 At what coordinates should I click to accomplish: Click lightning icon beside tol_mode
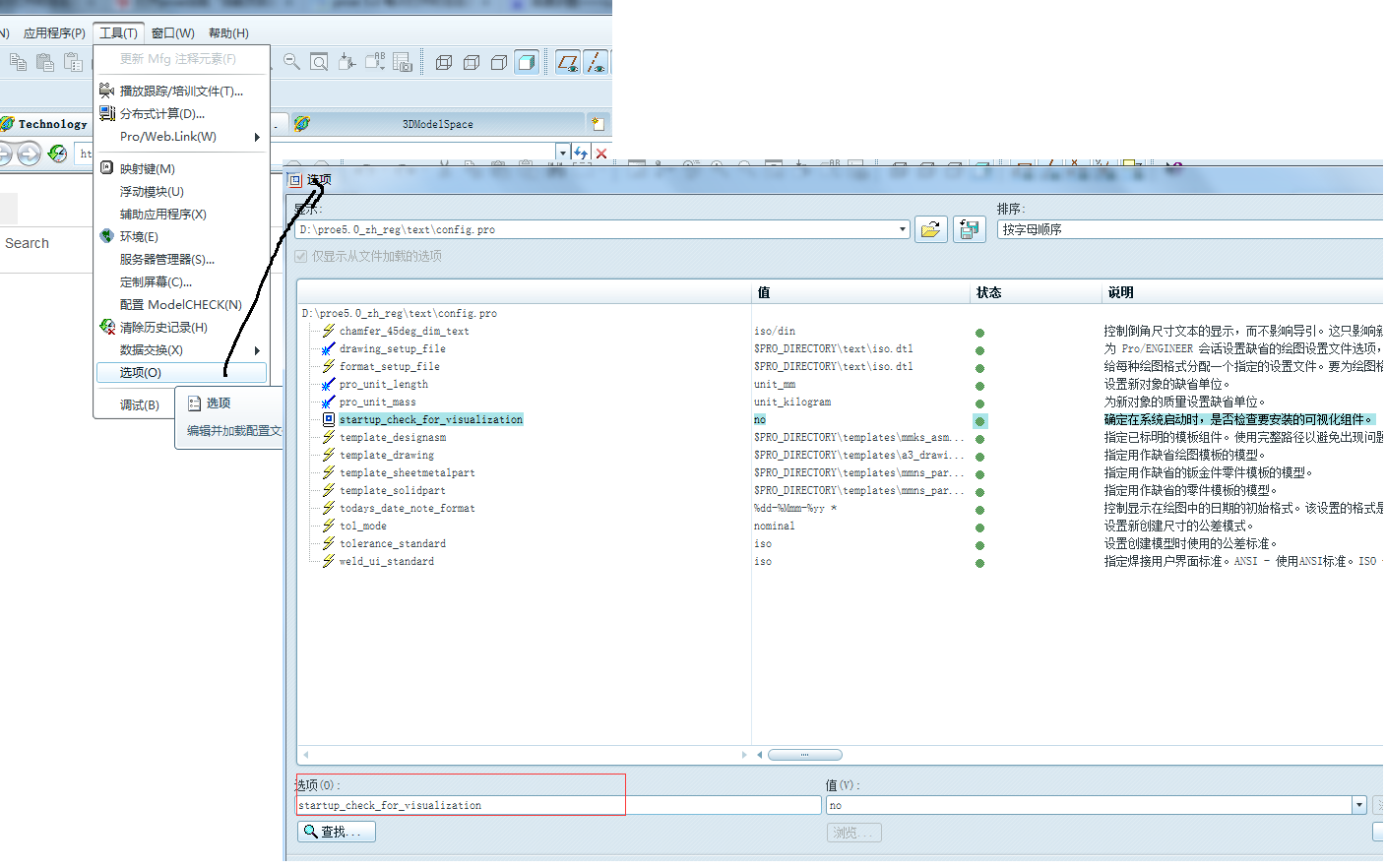click(x=329, y=526)
